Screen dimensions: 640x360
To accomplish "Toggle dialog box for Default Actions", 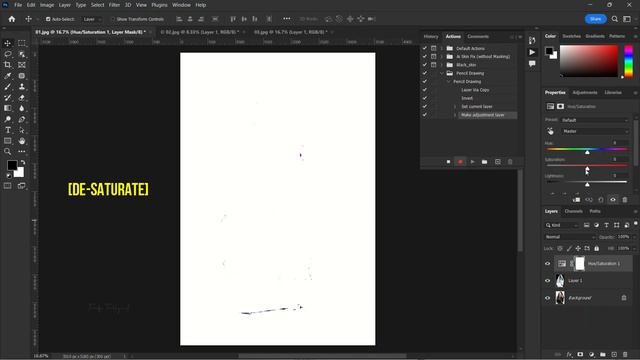I will point(433,48).
